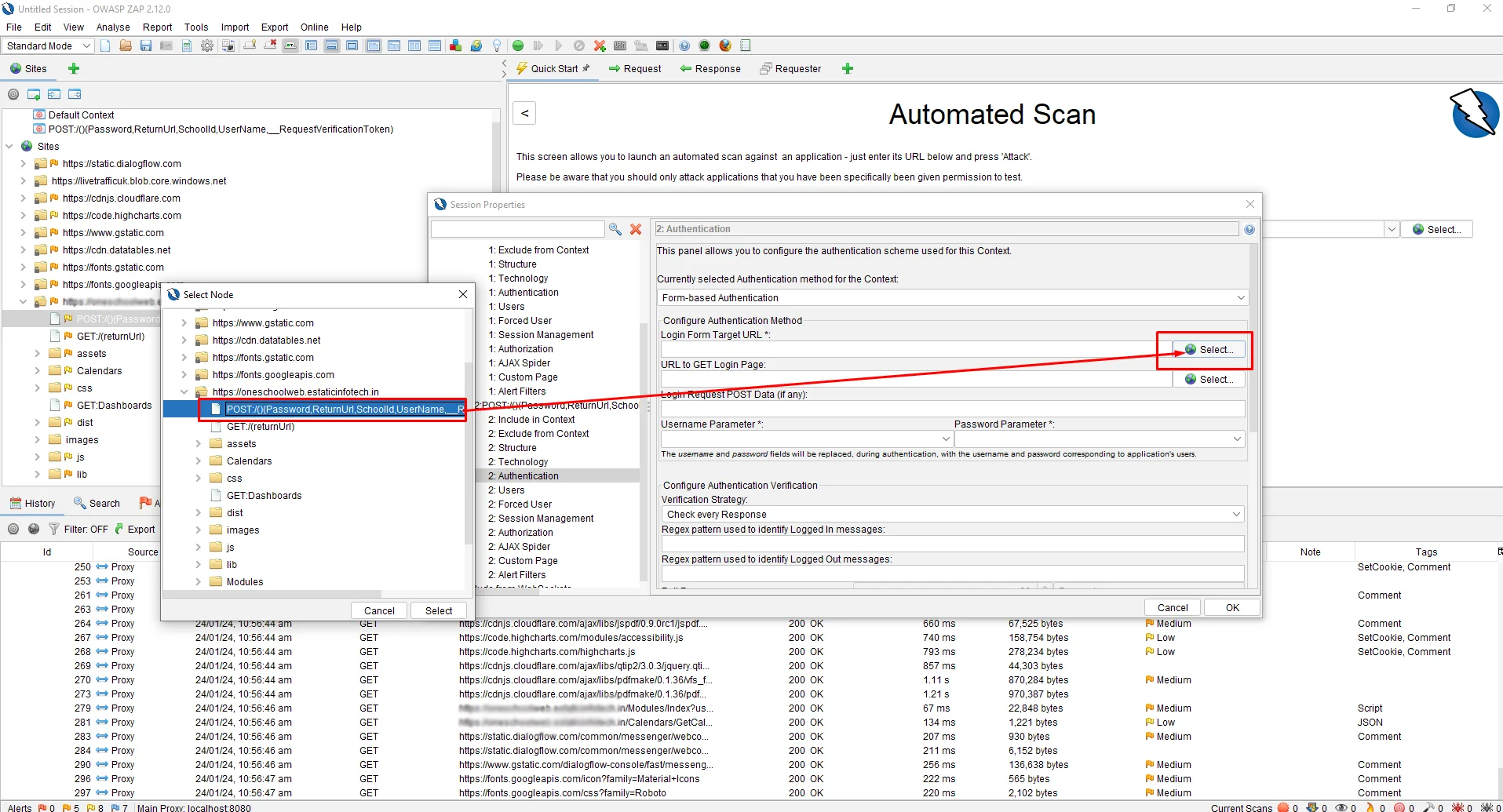Click the horizontal scrollbar in Select Node

(x=272, y=594)
